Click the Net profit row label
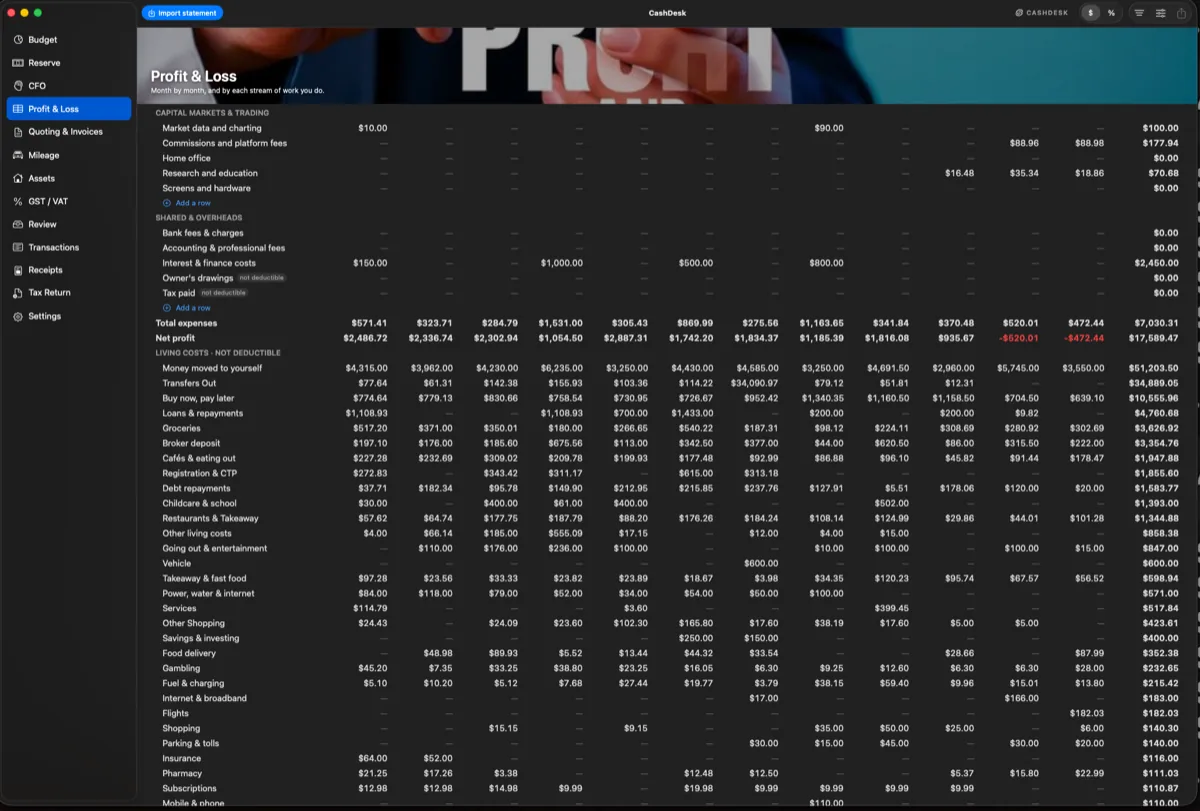Image resolution: width=1200 pixels, height=811 pixels. [x=175, y=338]
